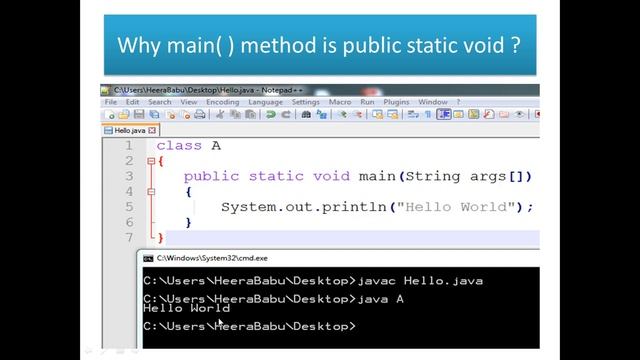Open the Plugins menu
The image size is (640, 360).
point(396,102)
